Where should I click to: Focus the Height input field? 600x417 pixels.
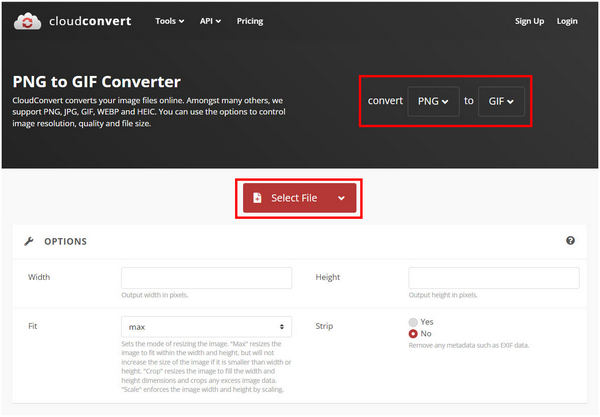click(494, 278)
